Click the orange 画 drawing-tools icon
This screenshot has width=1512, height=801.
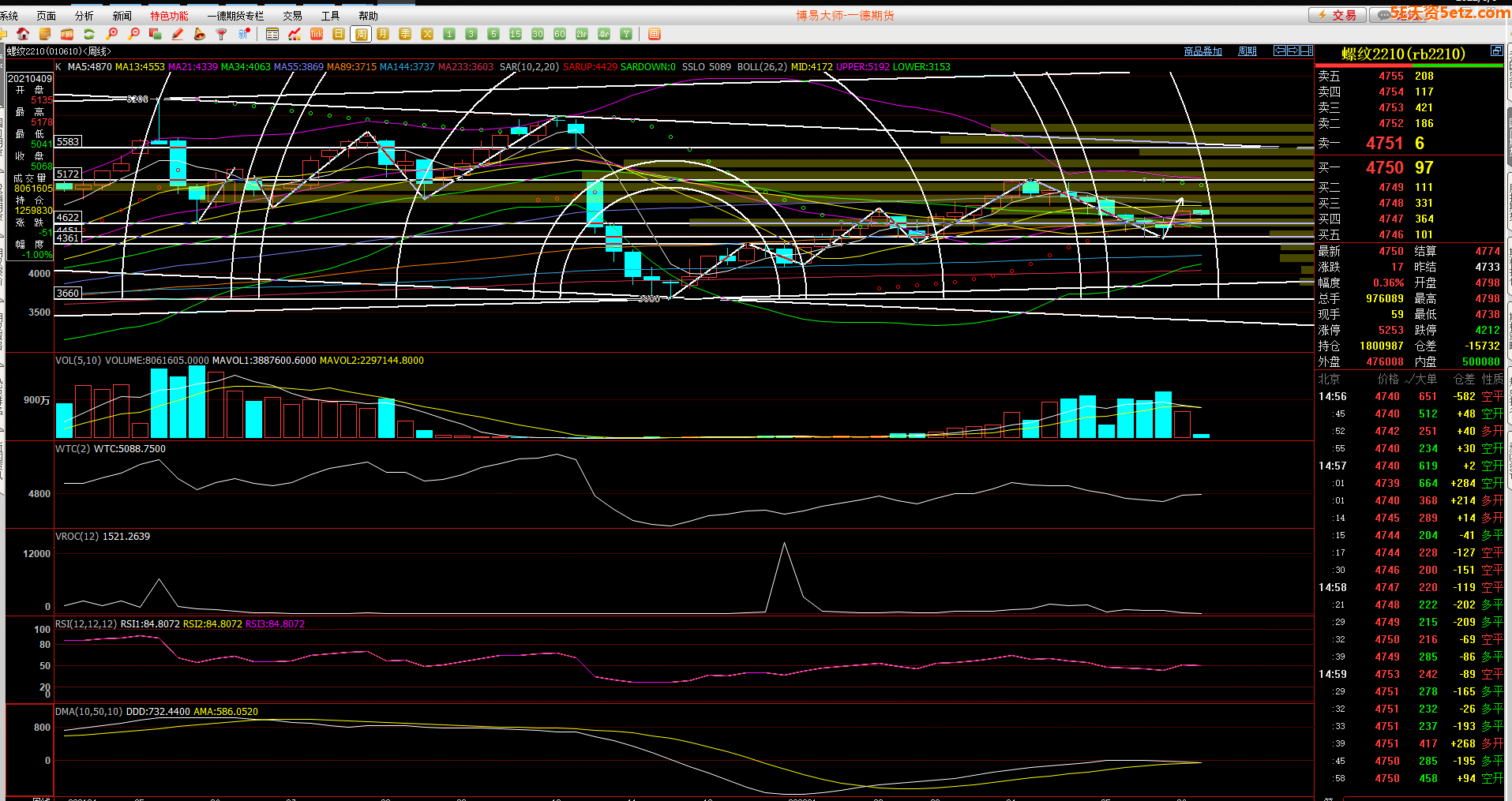click(654, 34)
